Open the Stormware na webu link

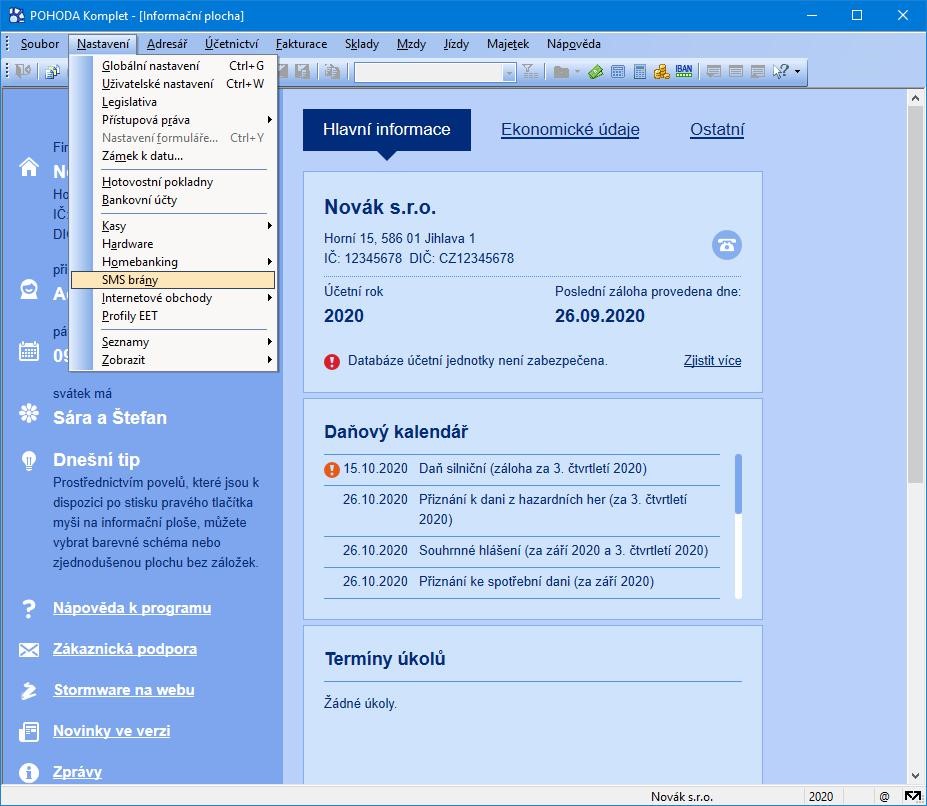click(x=124, y=690)
